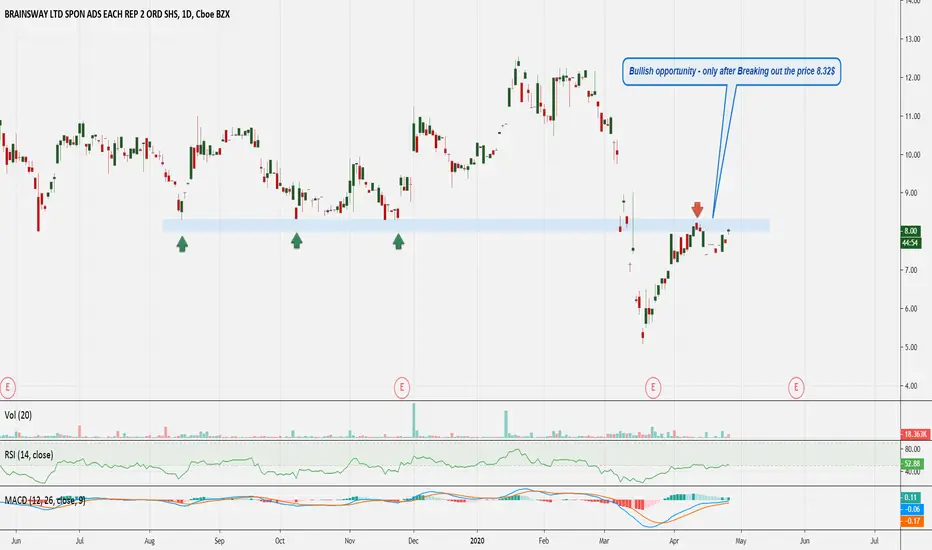Click the MACD signal value -0.17

pyautogui.click(x=912, y=521)
